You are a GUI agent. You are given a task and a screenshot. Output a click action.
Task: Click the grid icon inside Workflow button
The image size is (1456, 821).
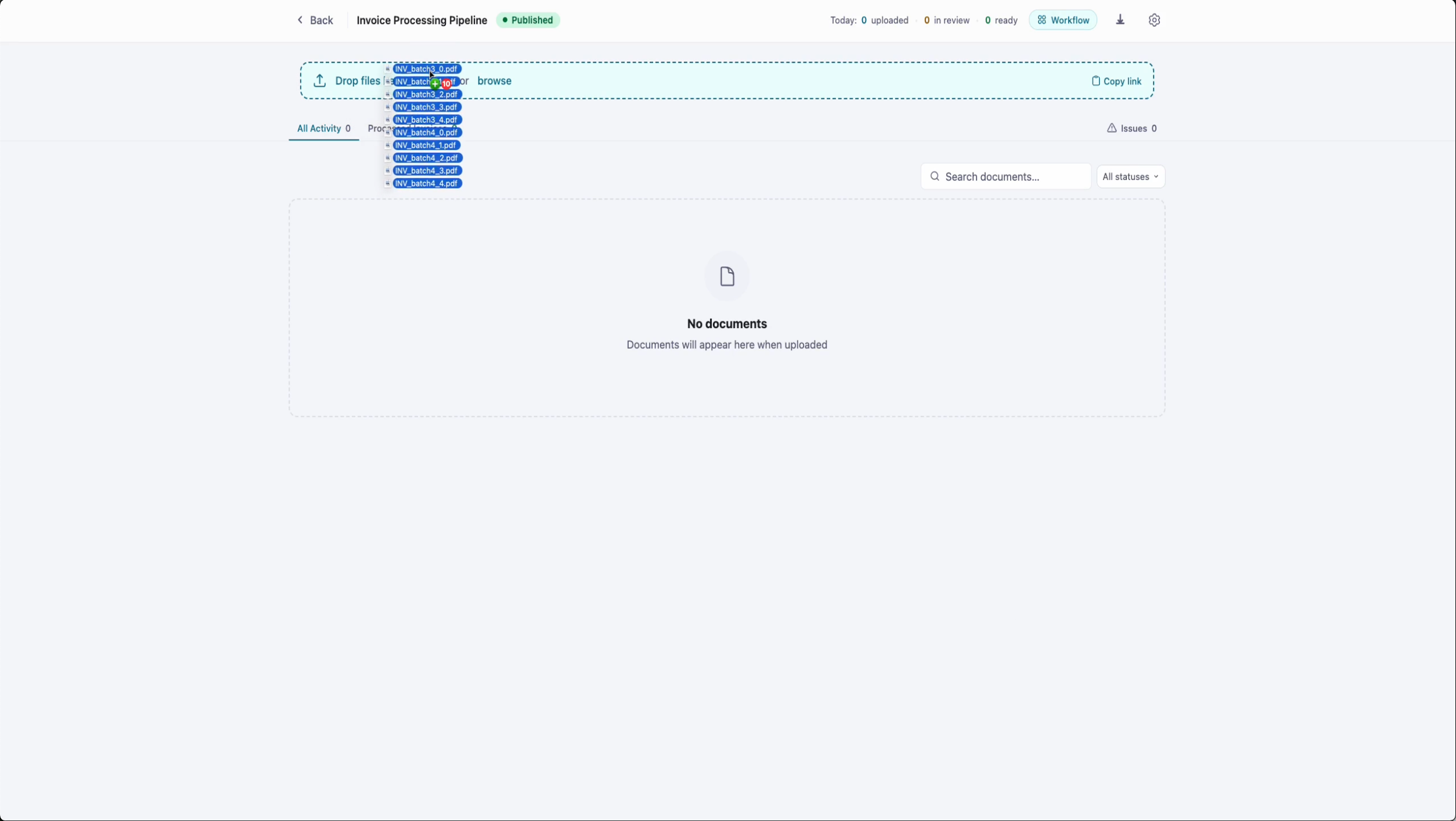coord(1042,20)
